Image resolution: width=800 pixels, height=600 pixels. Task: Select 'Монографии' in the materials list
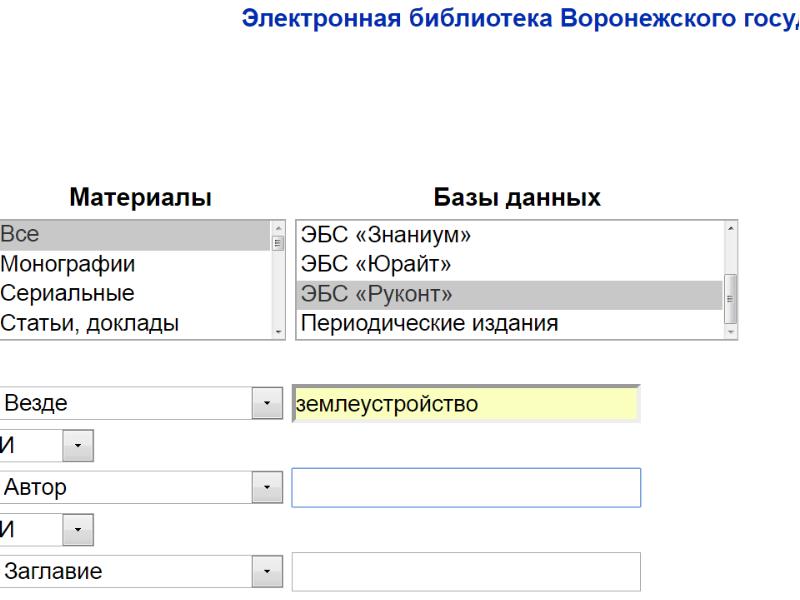coord(130,265)
